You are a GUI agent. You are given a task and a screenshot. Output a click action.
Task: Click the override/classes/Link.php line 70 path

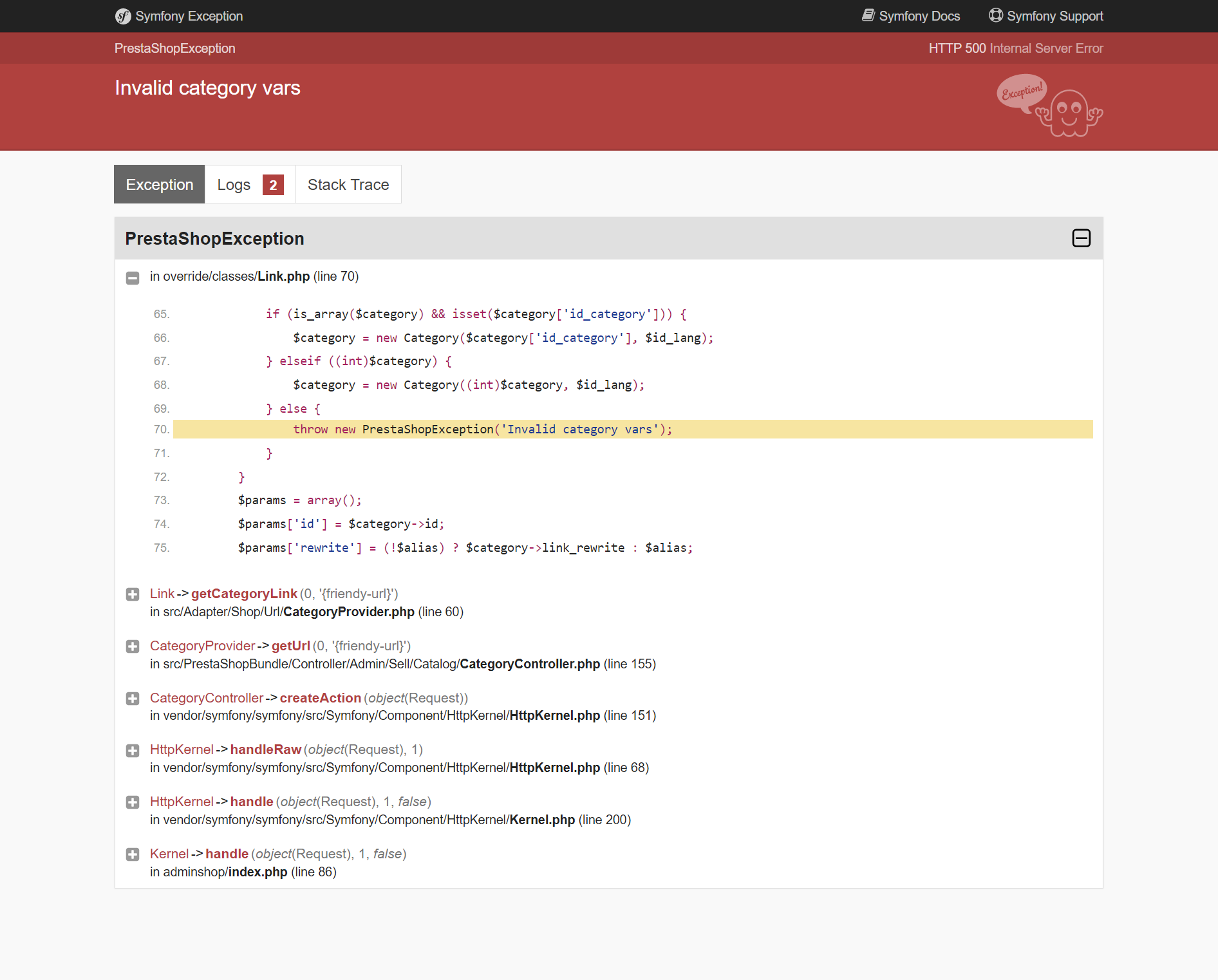point(254,276)
